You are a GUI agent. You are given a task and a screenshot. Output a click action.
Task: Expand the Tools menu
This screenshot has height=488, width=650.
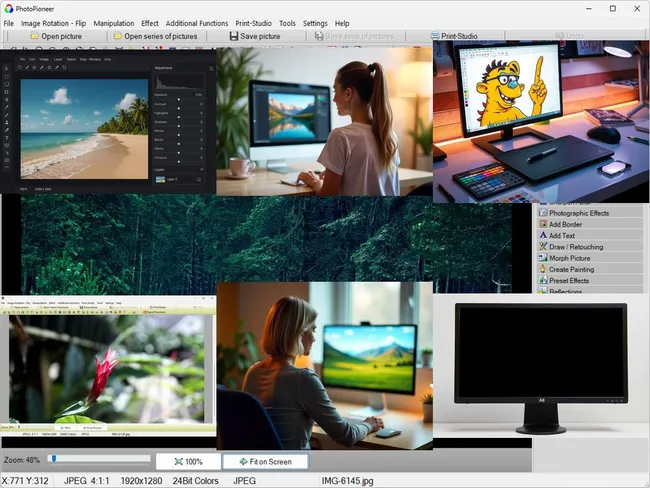[x=287, y=23]
